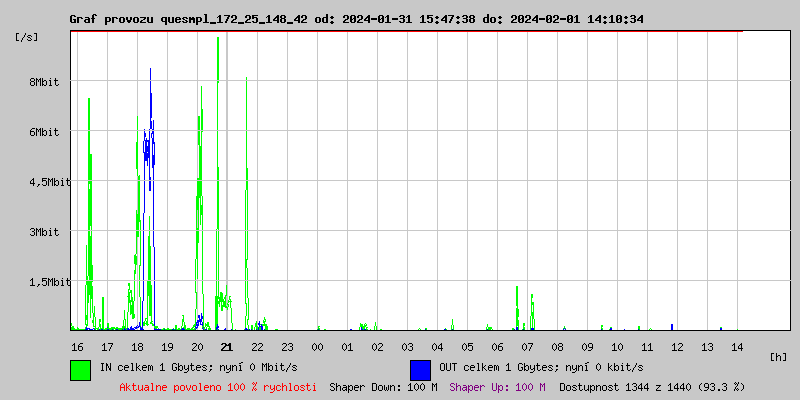Click the '00' midnight hour label
800x400 pixels.
point(317,347)
